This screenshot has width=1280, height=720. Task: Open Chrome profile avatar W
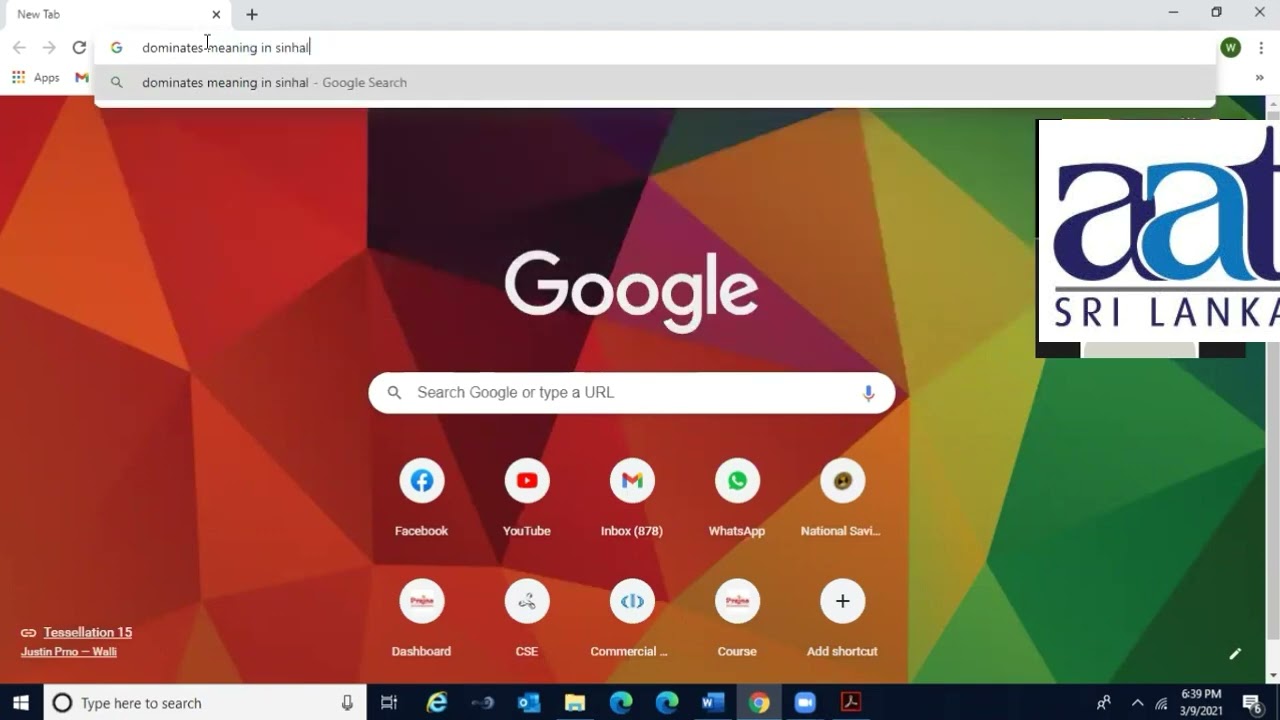(x=1231, y=48)
